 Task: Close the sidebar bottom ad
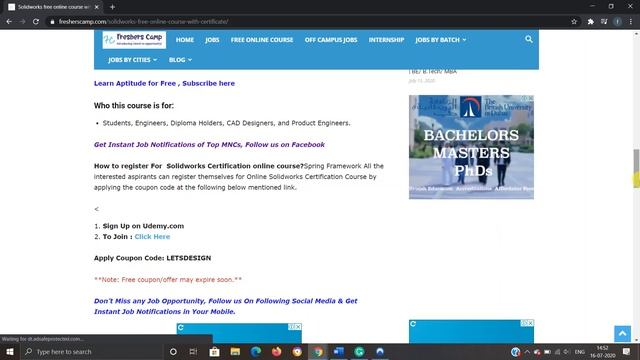530,323
